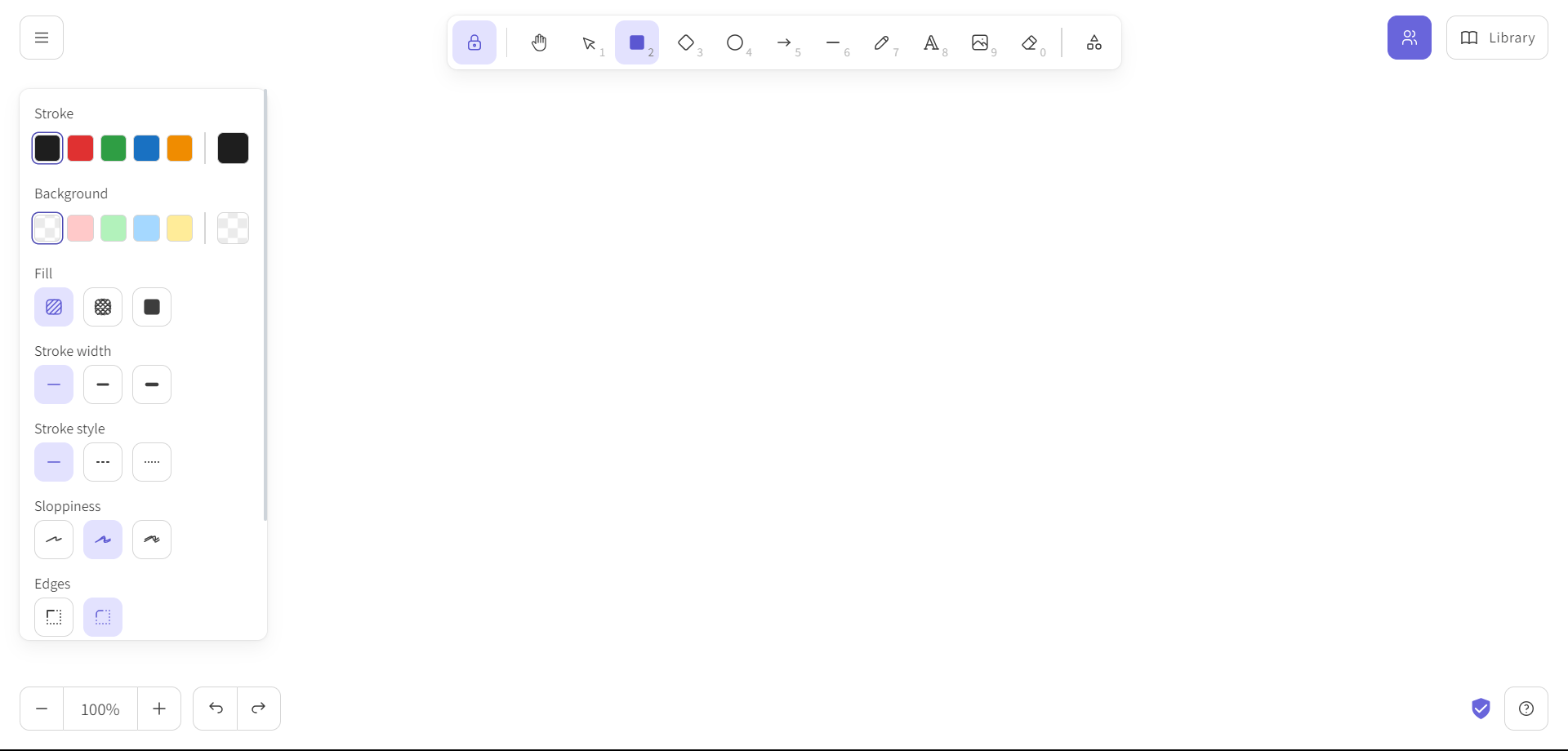Choose blue stroke color

pos(146,148)
